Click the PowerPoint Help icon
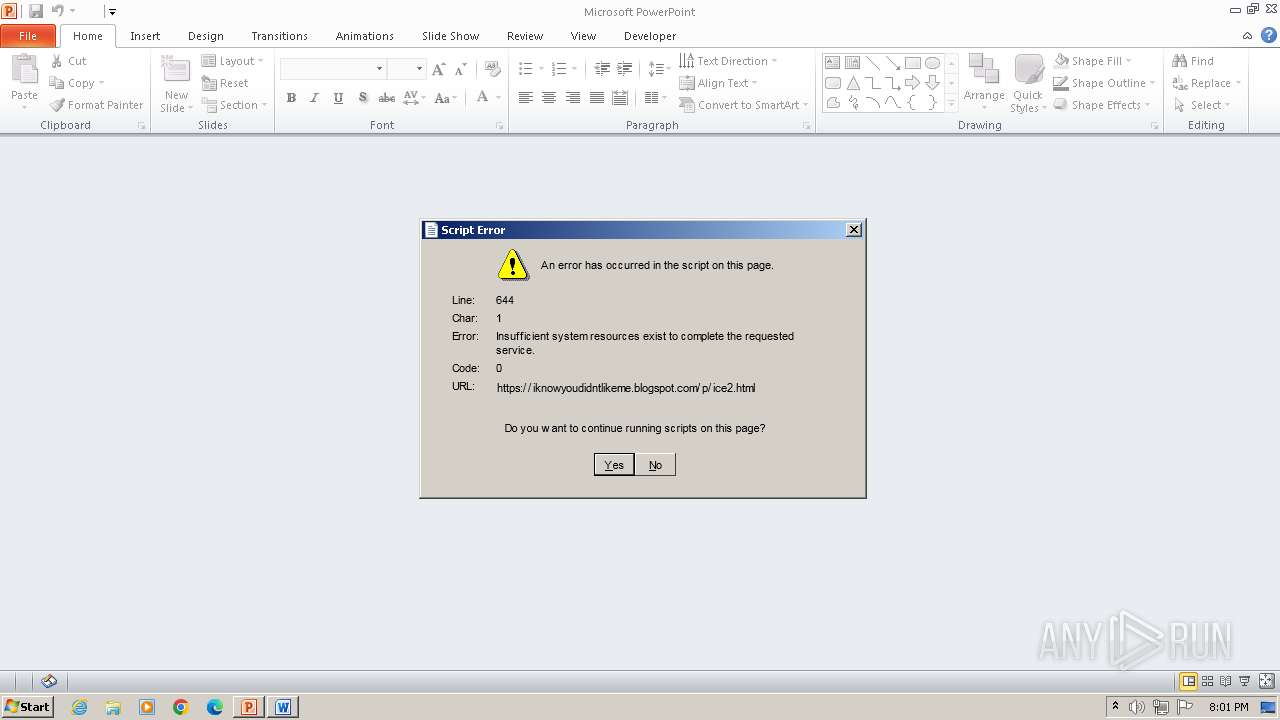The width and height of the screenshot is (1280, 720). tap(1267, 35)
